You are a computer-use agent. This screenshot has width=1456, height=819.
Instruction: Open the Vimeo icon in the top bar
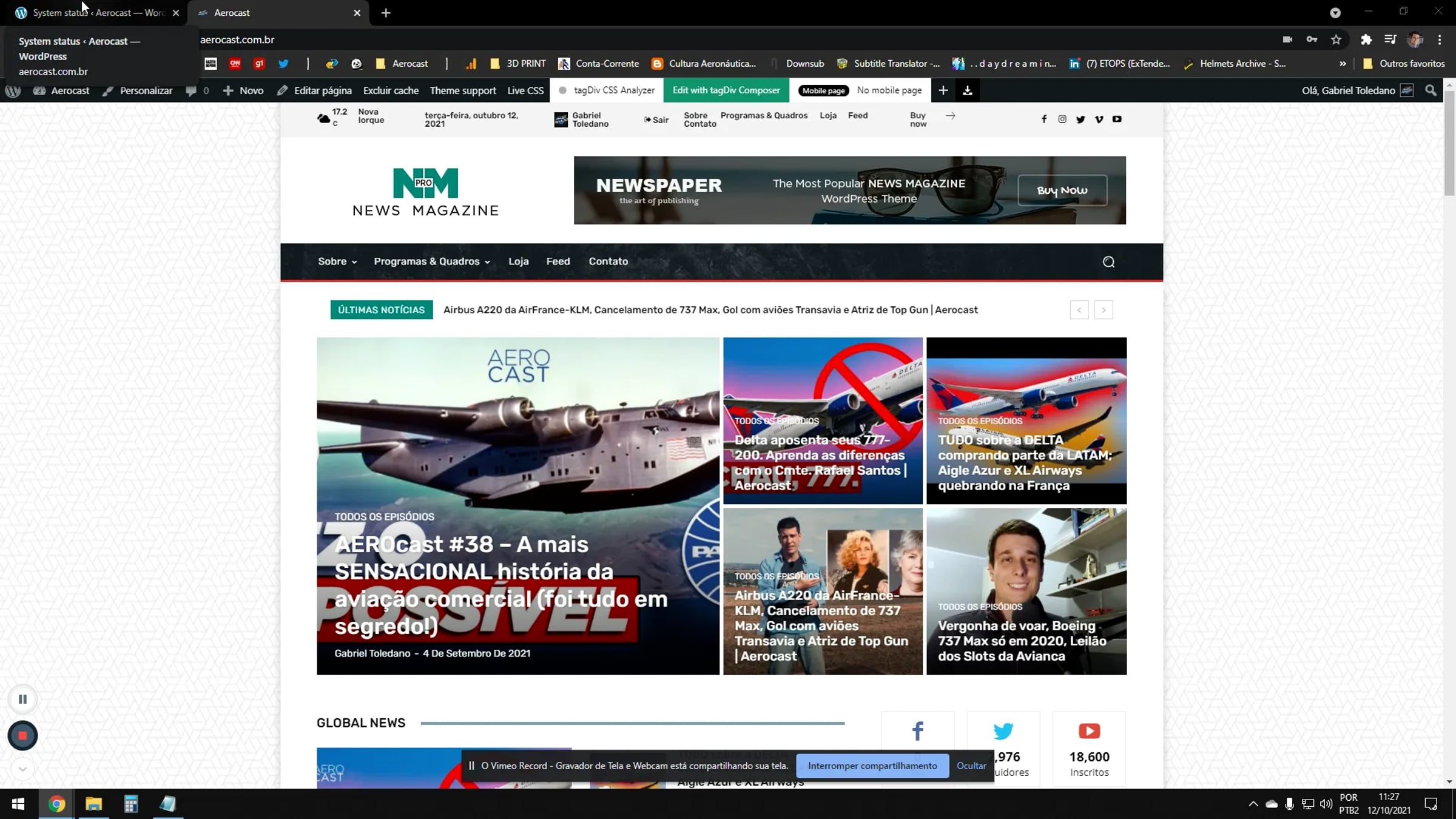pyautogui.click(x=1099, y=119)
